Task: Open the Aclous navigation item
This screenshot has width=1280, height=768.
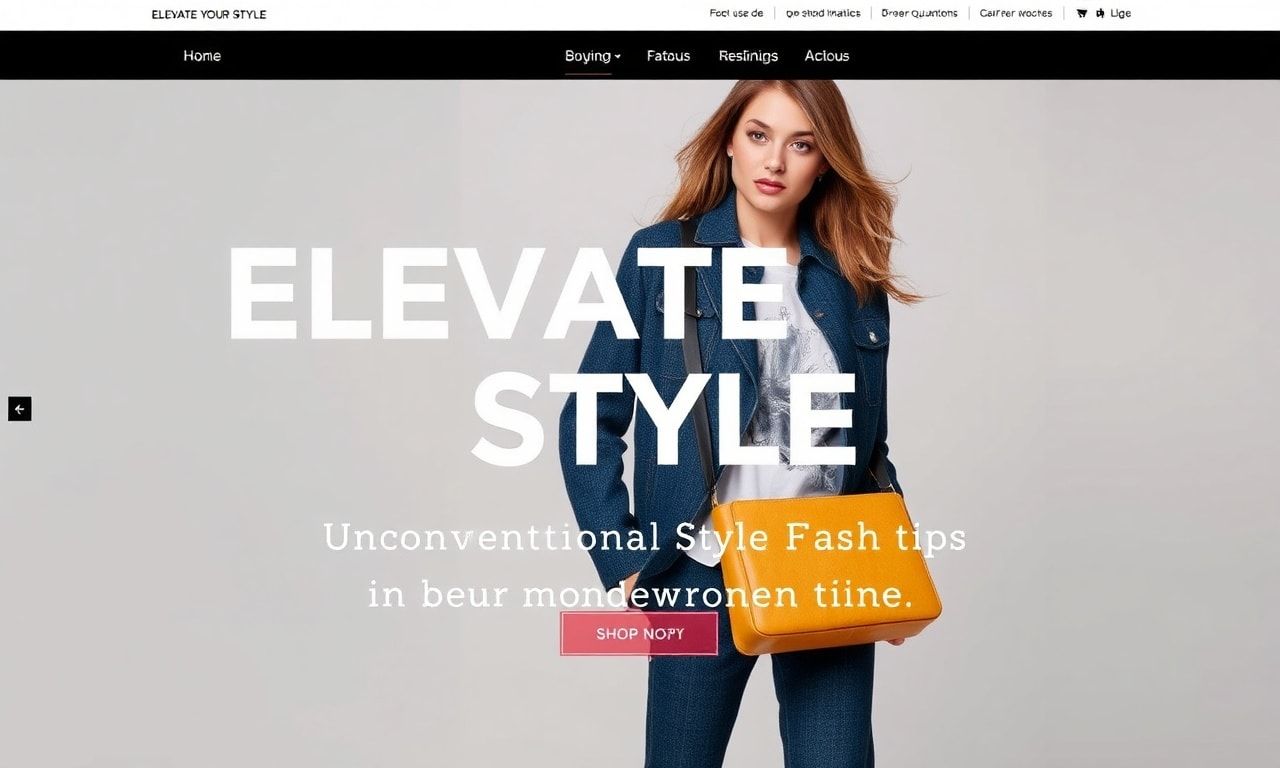Action: pyautogui.click(x=827, y=56)
